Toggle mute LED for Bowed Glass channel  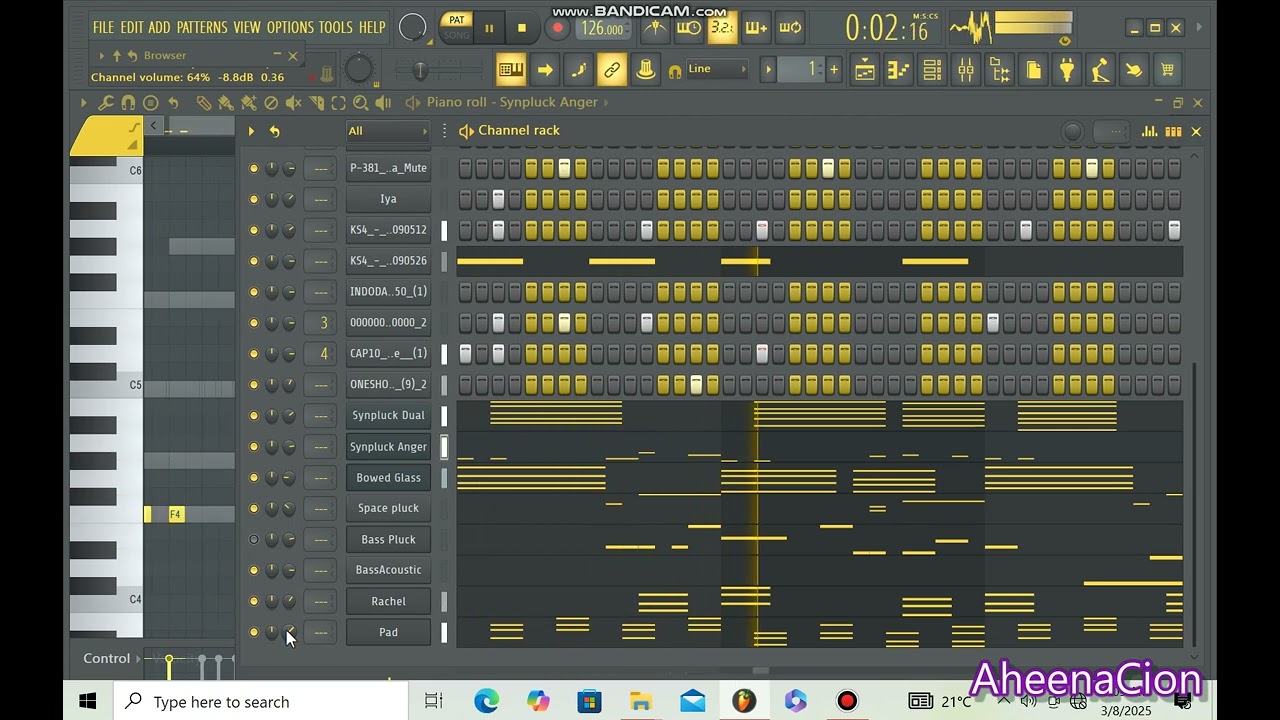point(254,477)
